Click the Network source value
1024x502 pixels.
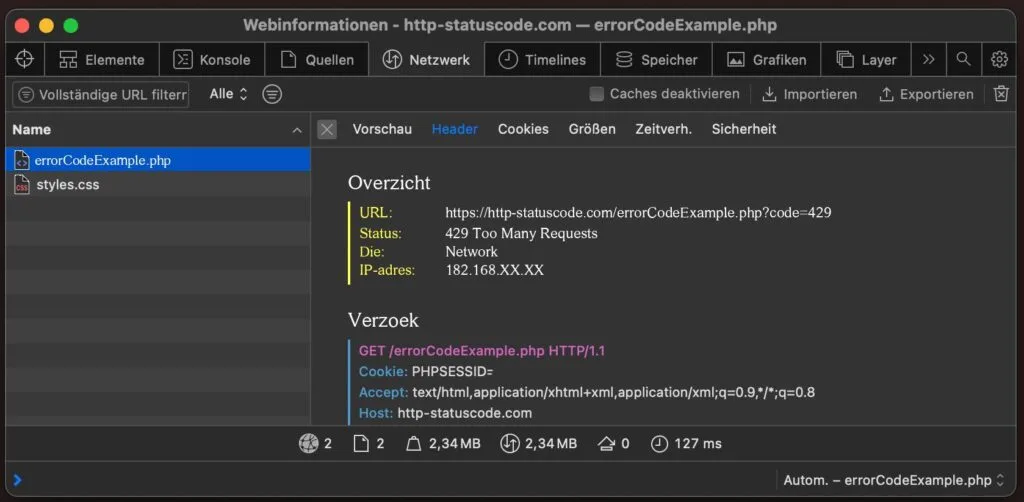[x=472, y=251]
